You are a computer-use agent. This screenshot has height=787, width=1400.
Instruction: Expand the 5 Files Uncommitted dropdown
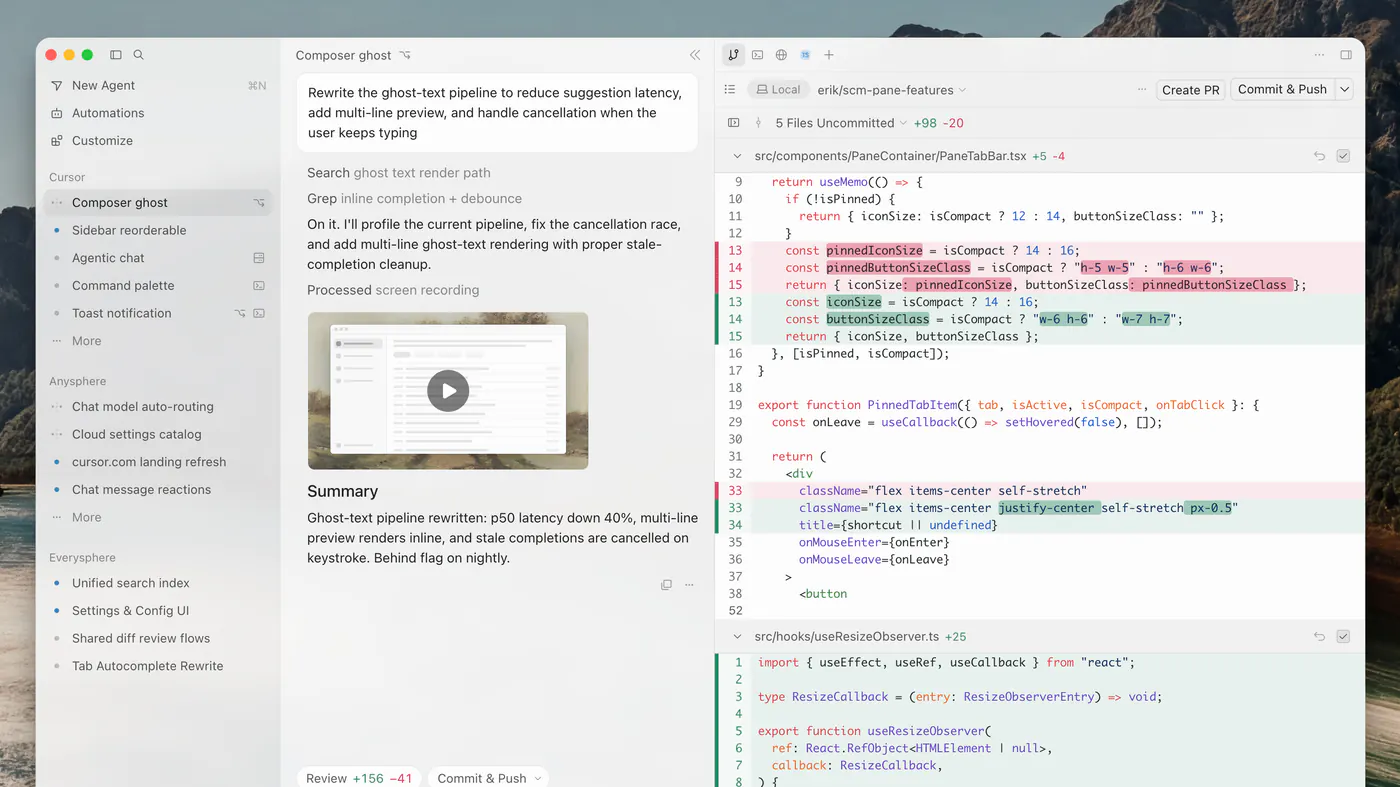(841, 123)
